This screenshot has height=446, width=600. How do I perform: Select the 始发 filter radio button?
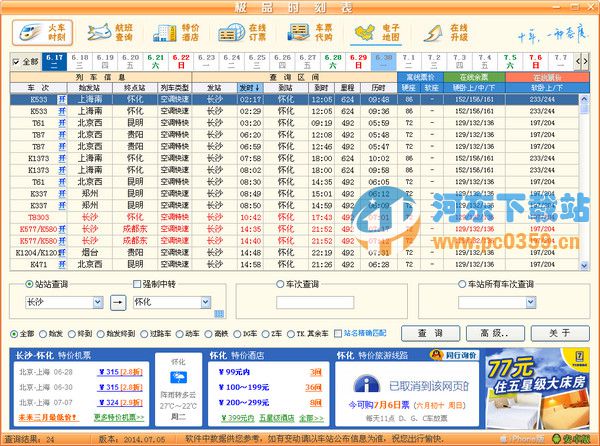43,334
